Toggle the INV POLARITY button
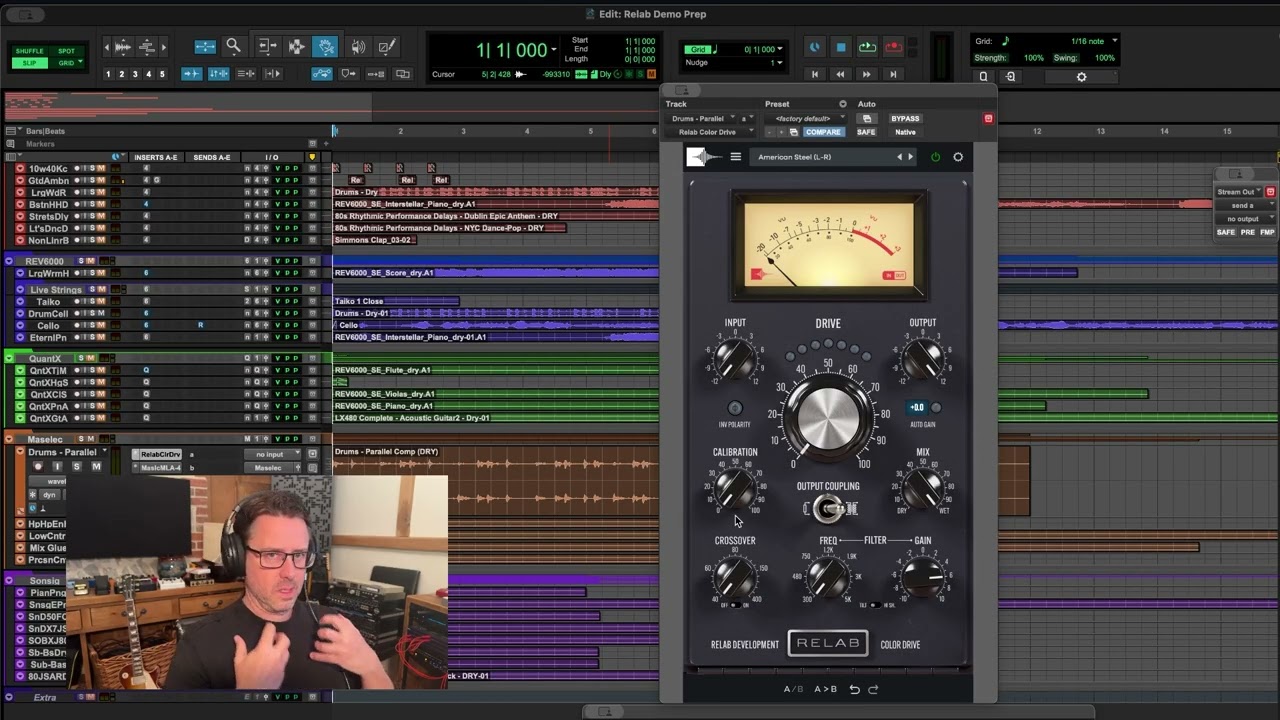The width and height of the screenshot is (1280, 720). (735, 408)
